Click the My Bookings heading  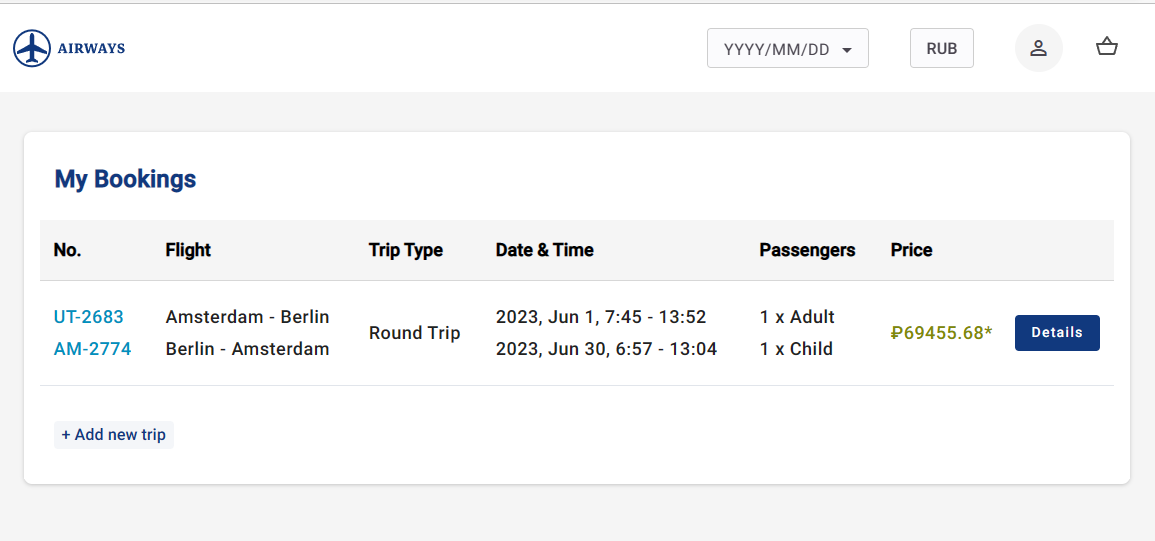pyautogui.click(x=125, y=179)
